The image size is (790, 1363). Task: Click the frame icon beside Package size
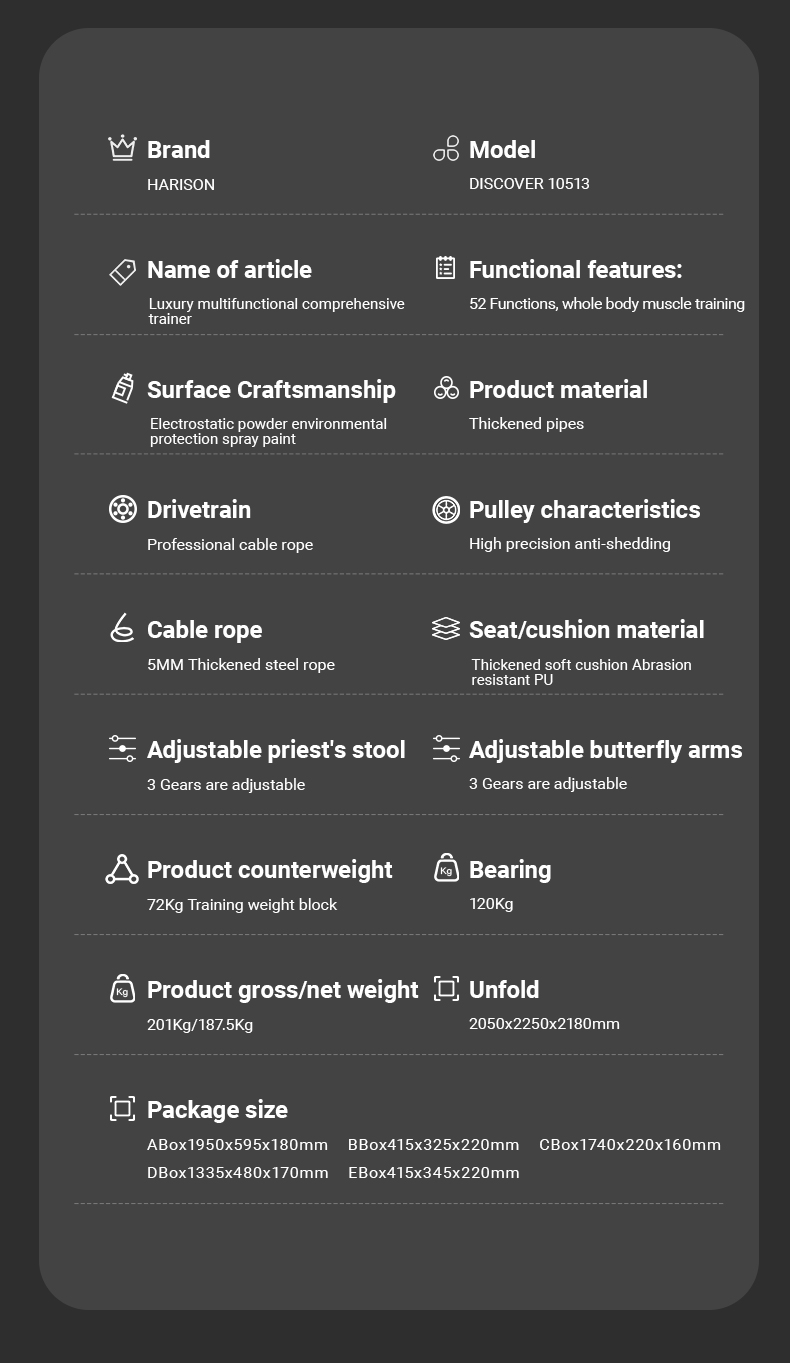pos(122,1108)
